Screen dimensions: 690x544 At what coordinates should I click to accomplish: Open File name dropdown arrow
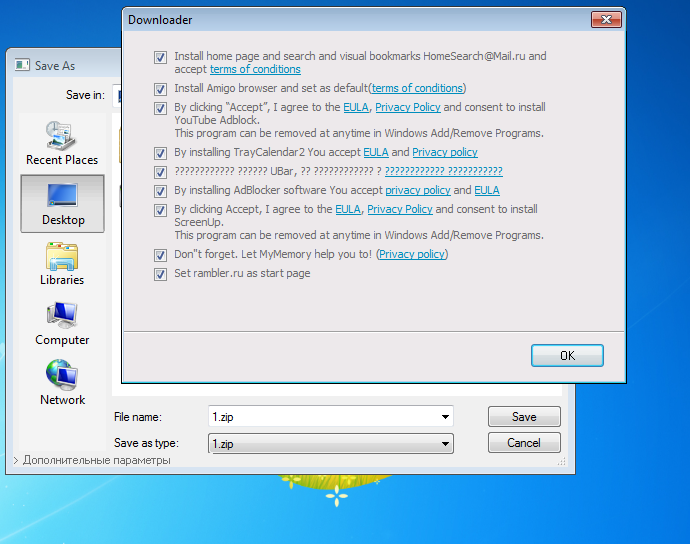pyautogui.click(x=445, y=416)
